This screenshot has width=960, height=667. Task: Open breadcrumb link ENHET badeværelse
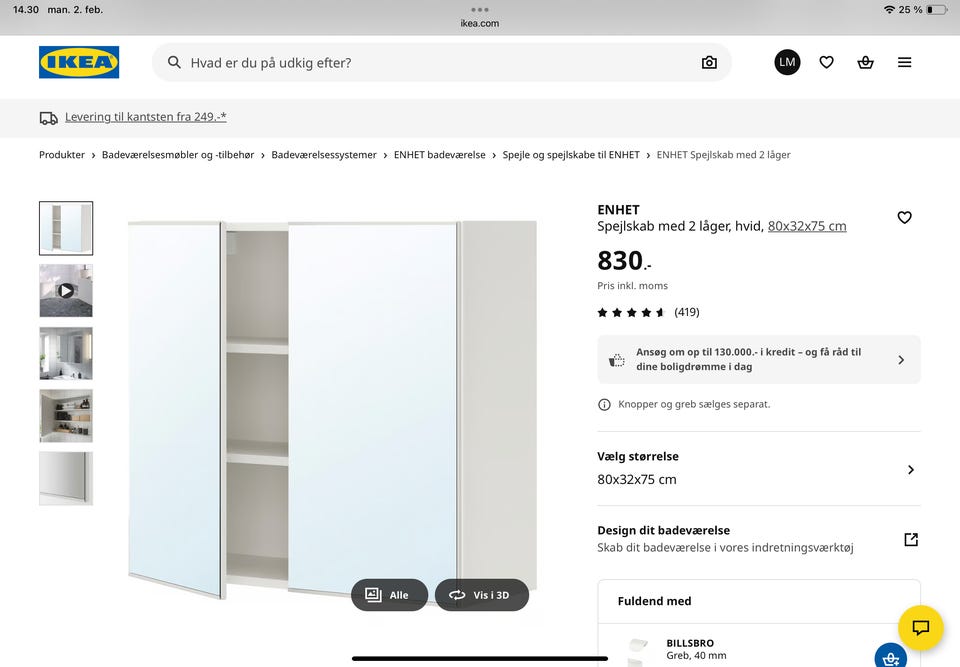[440, 154]
